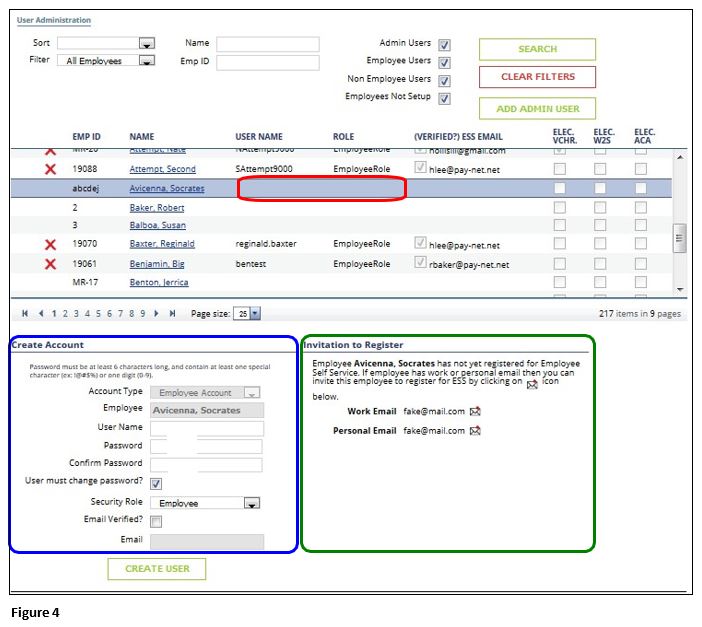This screenshot has width=702, height=627.
Task: Check Elec. Vchr. box for Benjamin, Big
Action: (560, 264)
